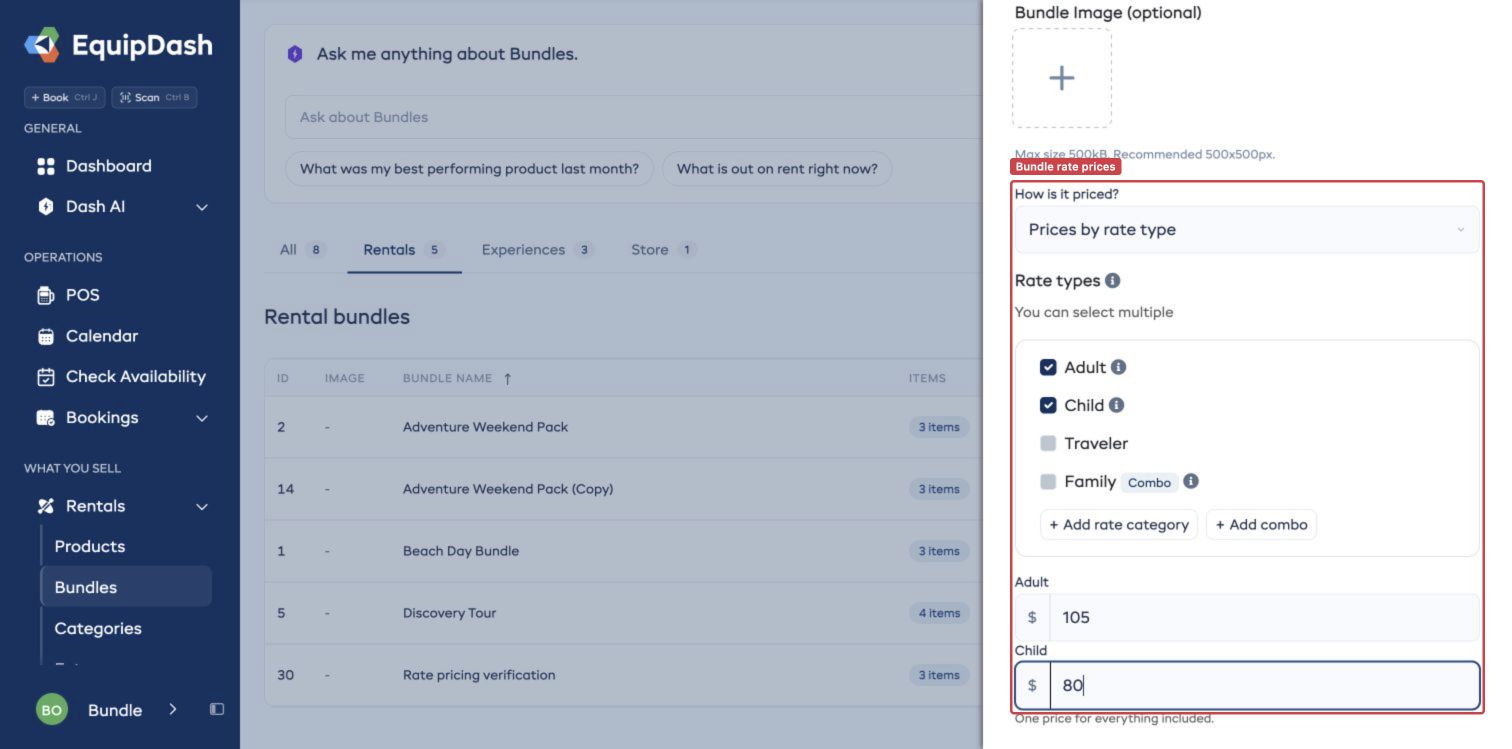Click the Add rate category button

[1119, 525]
